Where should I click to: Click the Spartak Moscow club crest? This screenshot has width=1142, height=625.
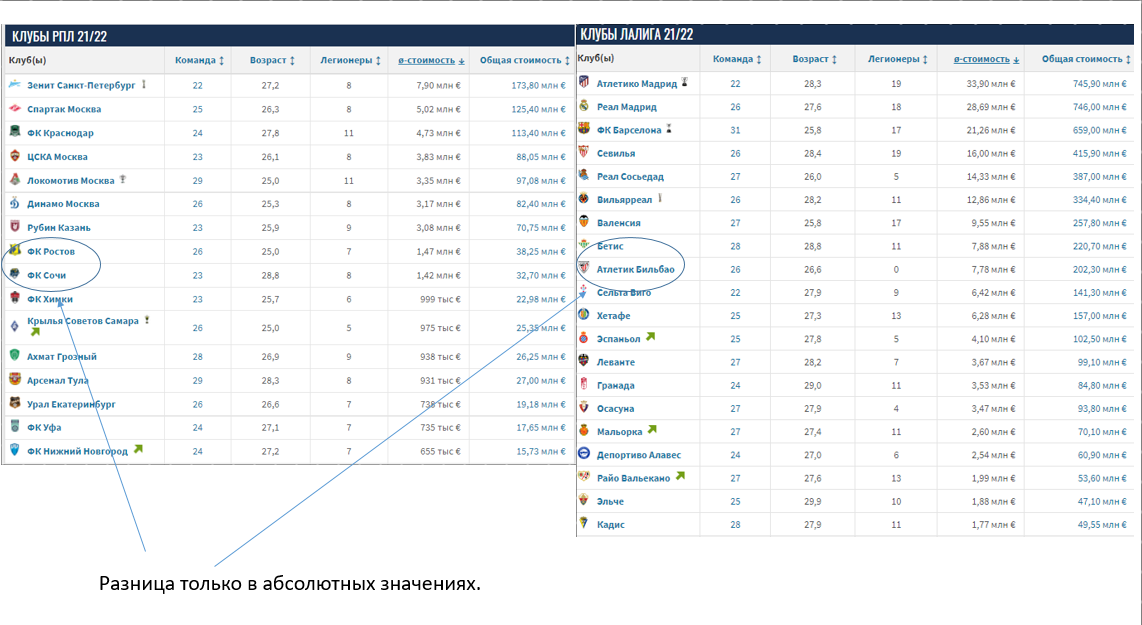pos(15,109)
